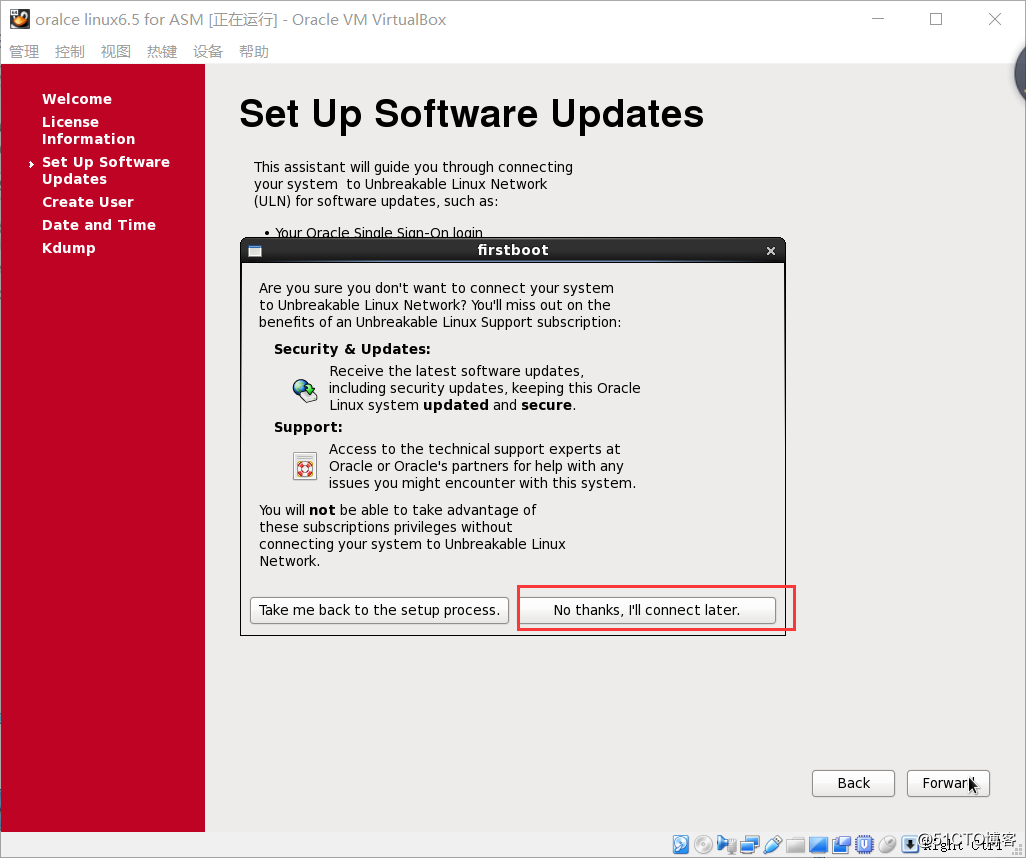Click the Security & Updates globe icon
This screenshot has width=1026, height=858.
point(304,390)
